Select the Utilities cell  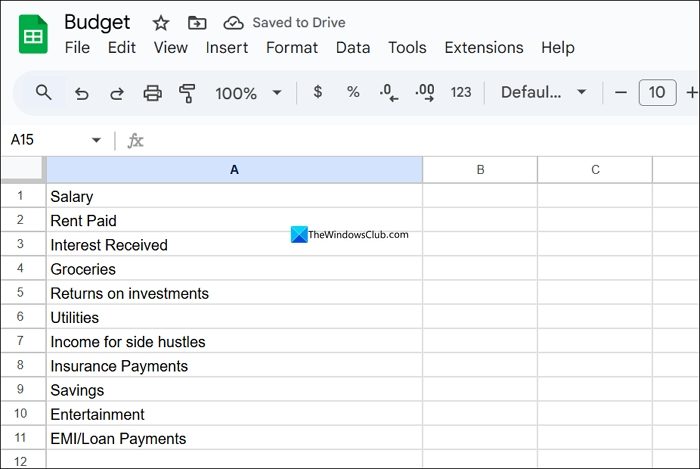coord(234,317)
